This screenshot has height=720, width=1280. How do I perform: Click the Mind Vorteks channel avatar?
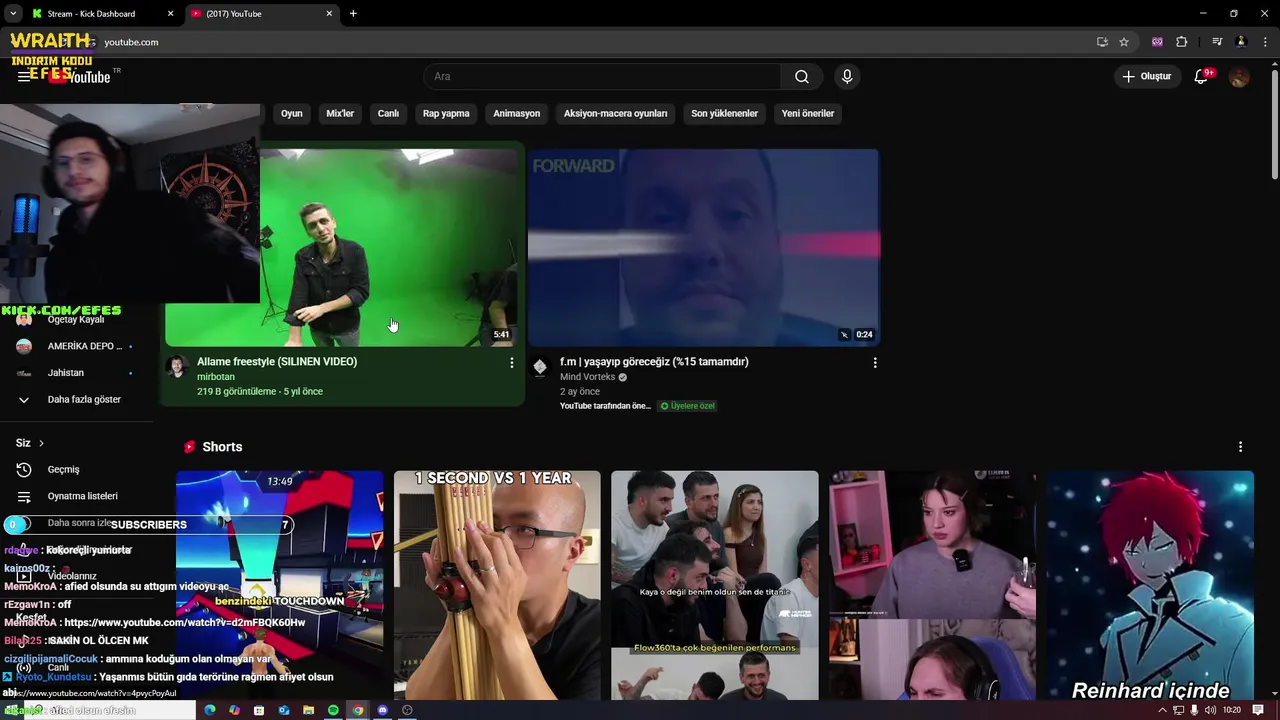coord(540,367)
